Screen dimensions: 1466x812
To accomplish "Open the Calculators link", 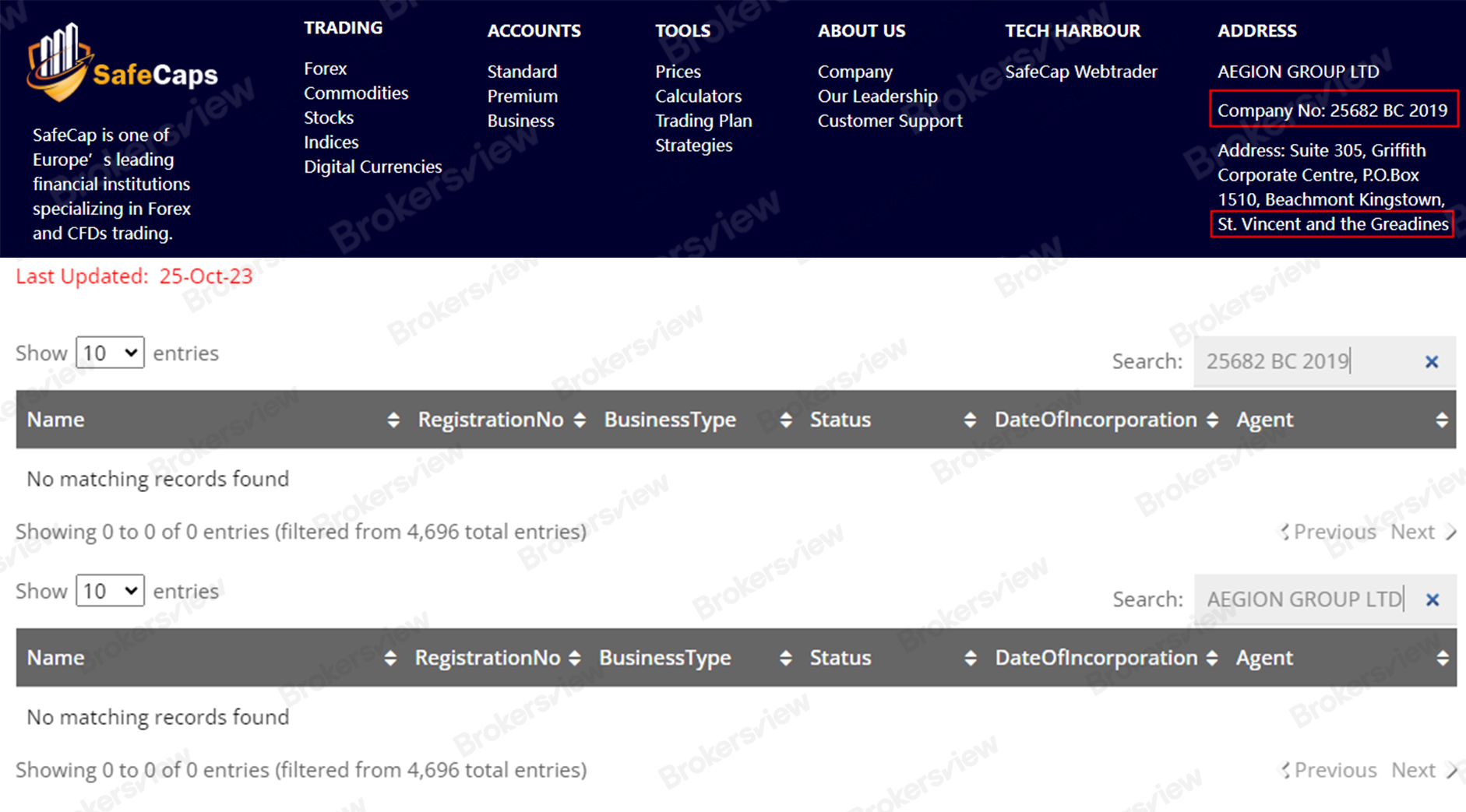I will [698, 97].
